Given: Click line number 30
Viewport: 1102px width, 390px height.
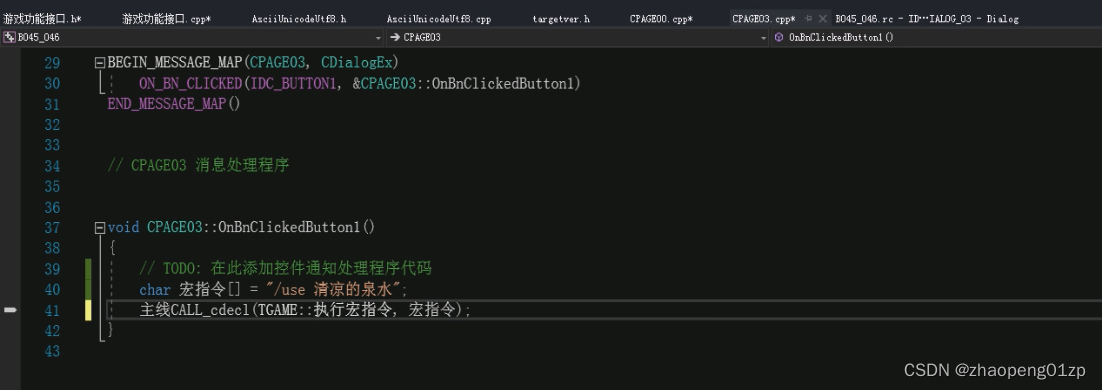Looking at the screenshot, I should [52, 84].
